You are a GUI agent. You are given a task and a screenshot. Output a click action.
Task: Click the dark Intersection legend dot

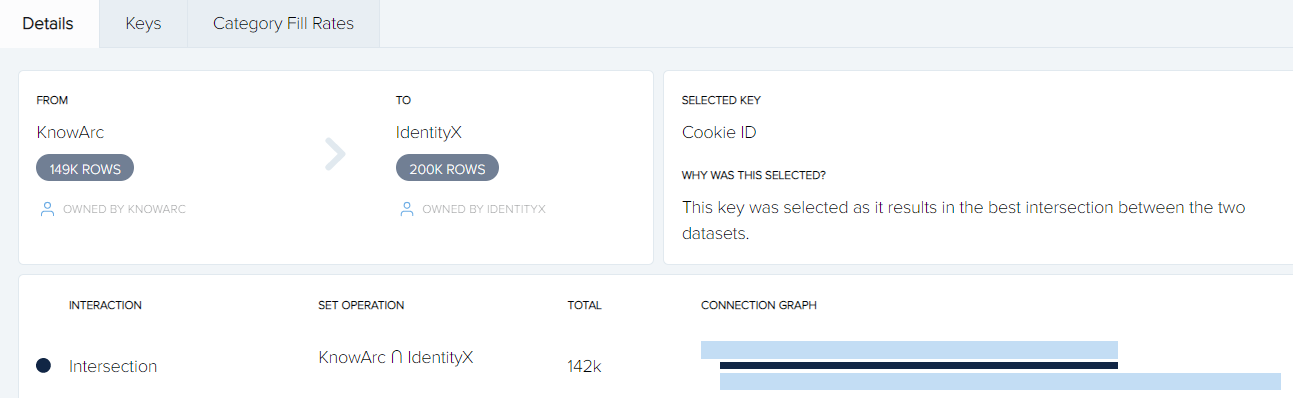tap(43, 366)
